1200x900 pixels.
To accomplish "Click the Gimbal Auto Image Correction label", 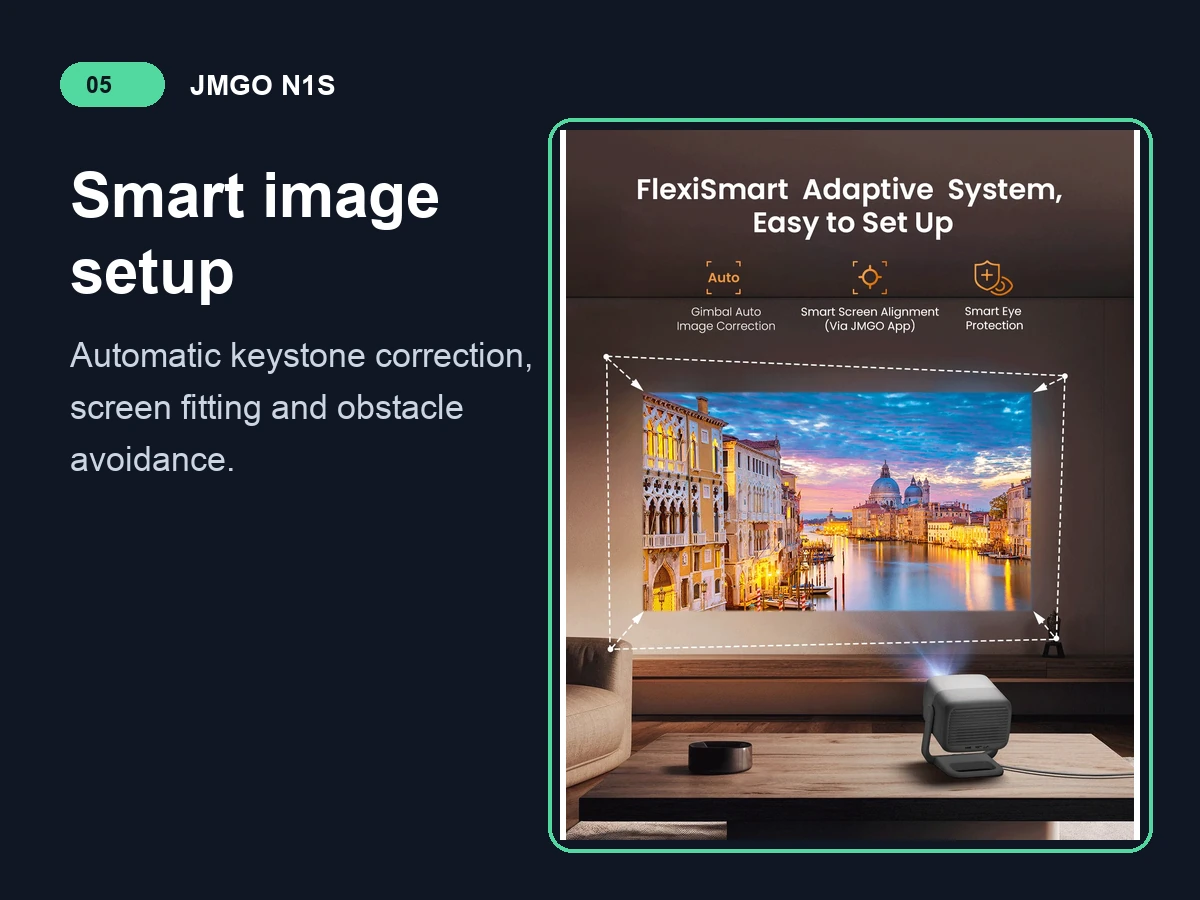I will coord(725,319).
